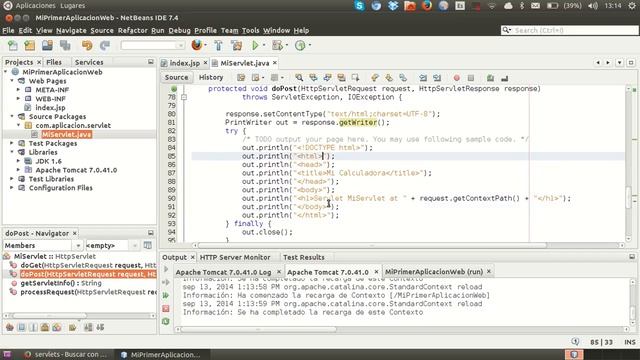The width and height of the screenshot is (640, 360).
Task: Run project with the green play icon
Action: tap(256, 46)
